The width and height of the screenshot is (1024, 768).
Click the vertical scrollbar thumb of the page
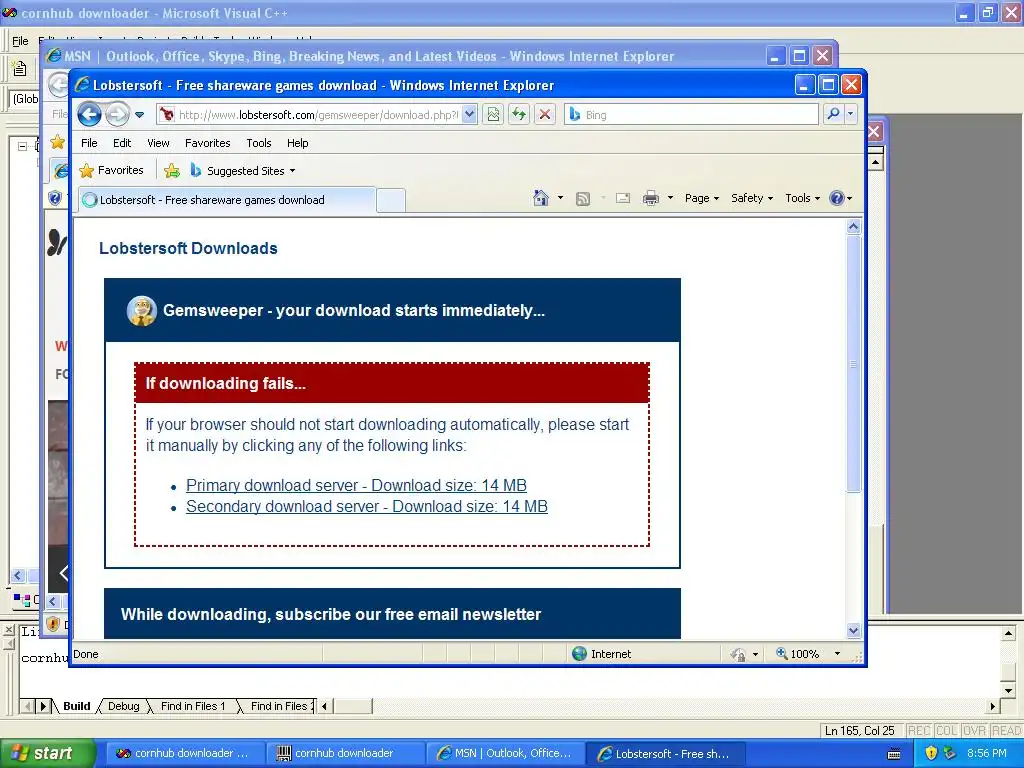853,363
